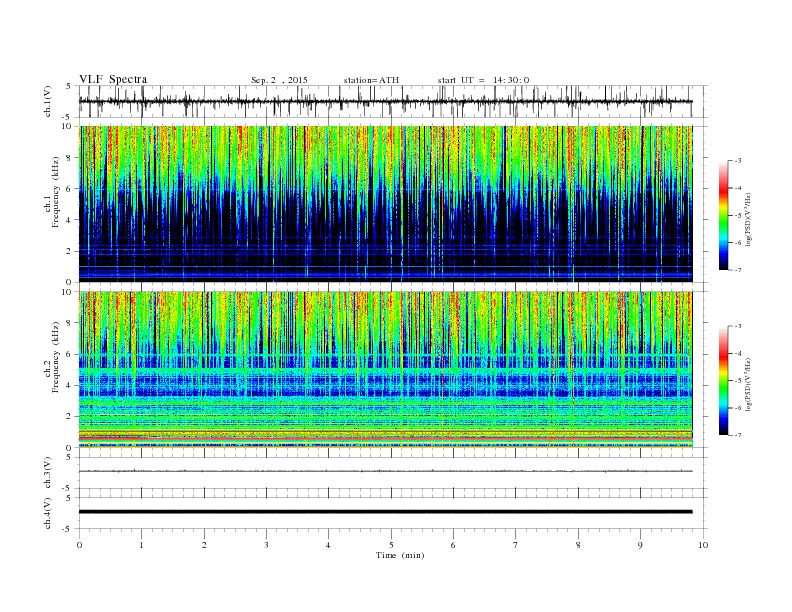Click the date 'Sep. 2, 2015'
Image resolution: width=792 pixels, height=612 pixels.
click(279, 80)
